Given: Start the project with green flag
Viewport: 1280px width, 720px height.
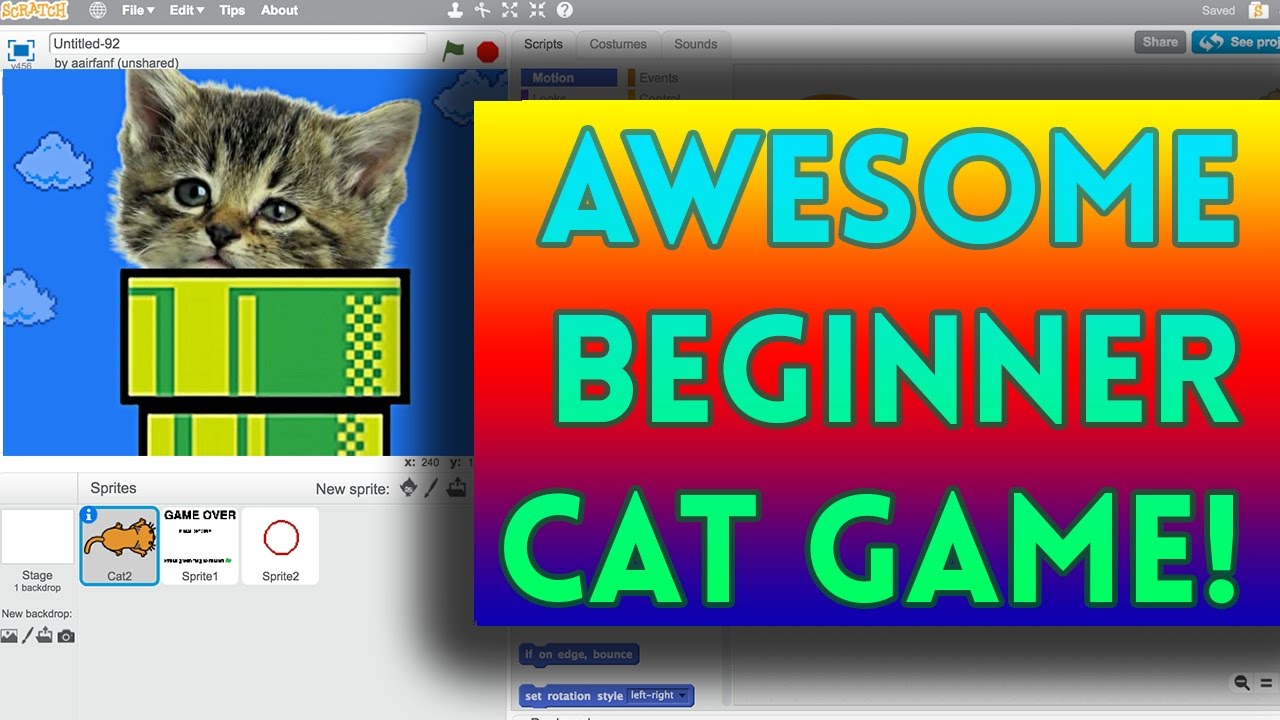Looking at the screenshot, I should 454,50.
